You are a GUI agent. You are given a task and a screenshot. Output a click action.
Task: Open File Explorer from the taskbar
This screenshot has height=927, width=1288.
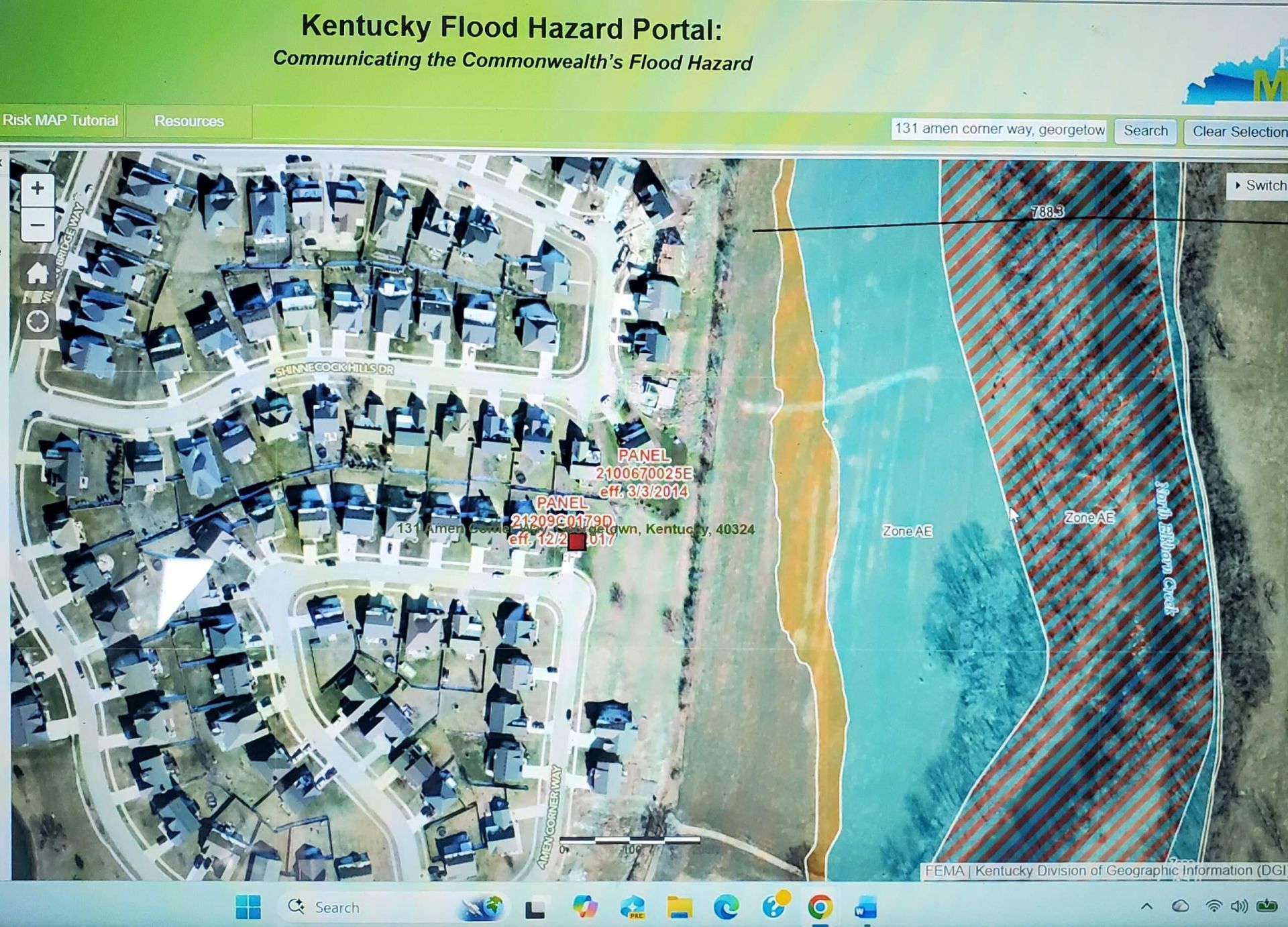[x=679, y=908]
